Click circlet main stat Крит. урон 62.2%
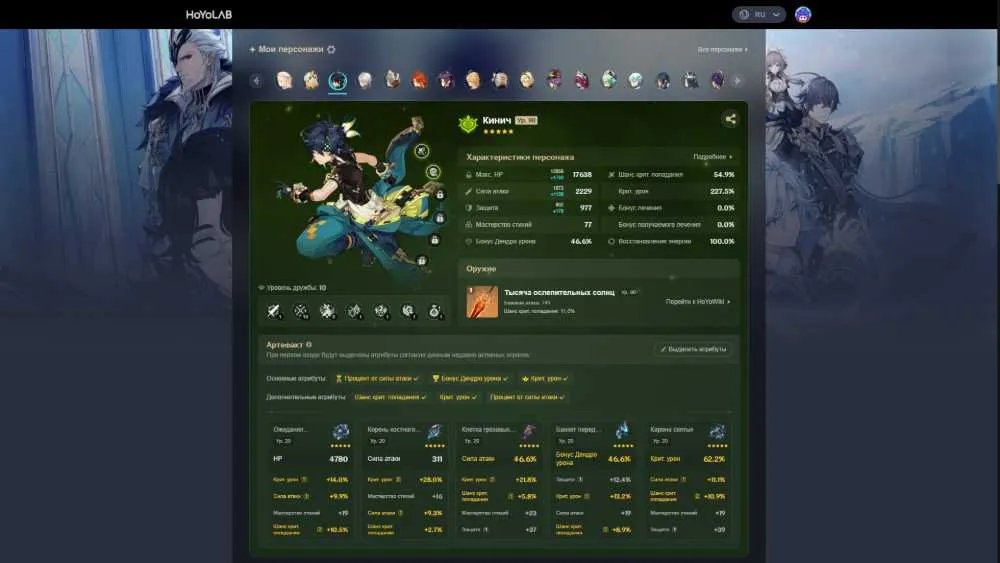Viewport: 1000px width, 563px height. tap(687, 459)
